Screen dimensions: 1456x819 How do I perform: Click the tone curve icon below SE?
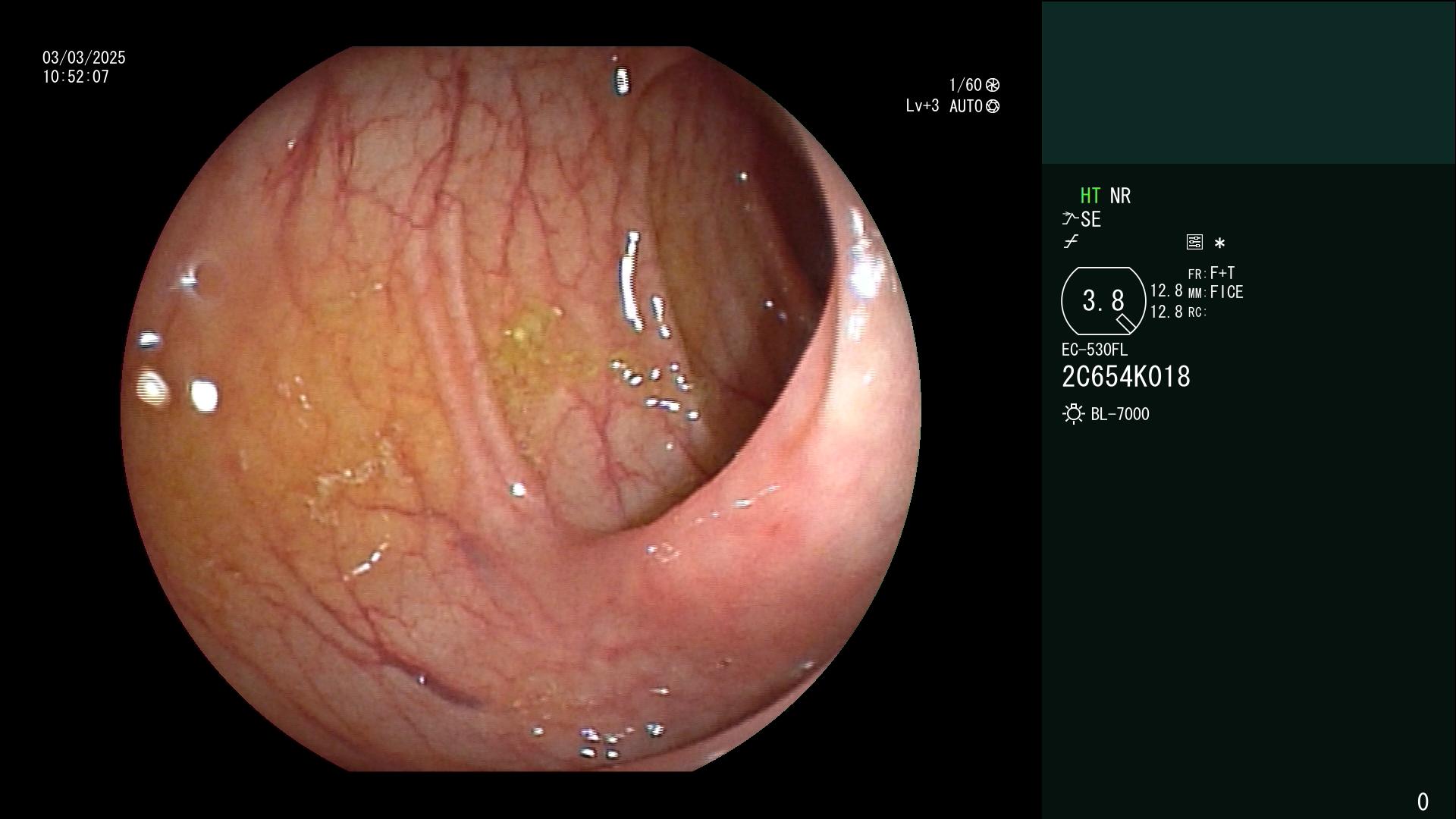click(x=1071, y=242)
